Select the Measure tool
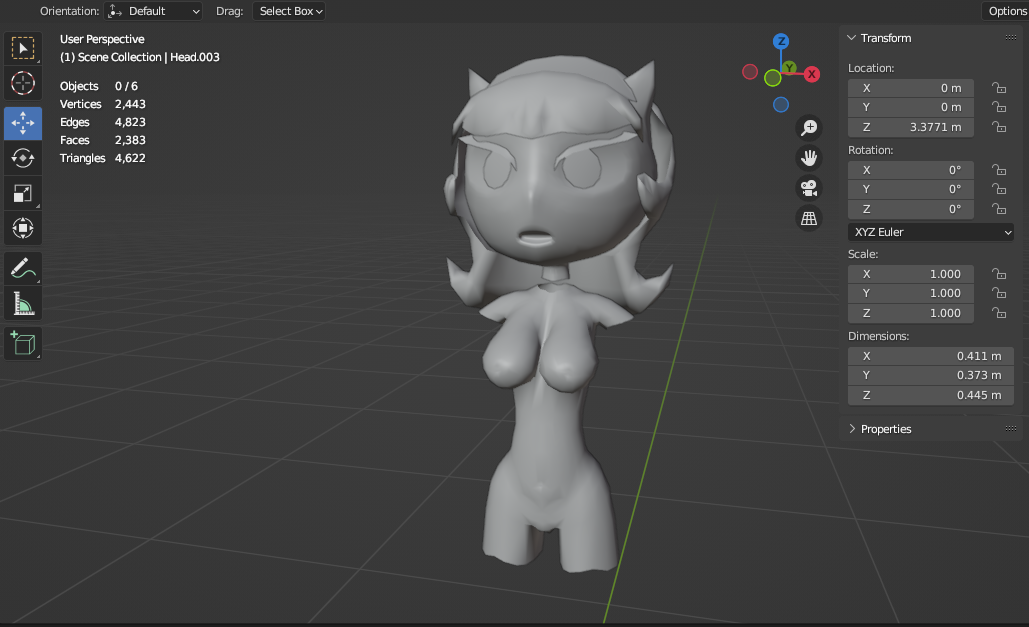This screenshot has height=627, width=1029. (x=23, y=303)
